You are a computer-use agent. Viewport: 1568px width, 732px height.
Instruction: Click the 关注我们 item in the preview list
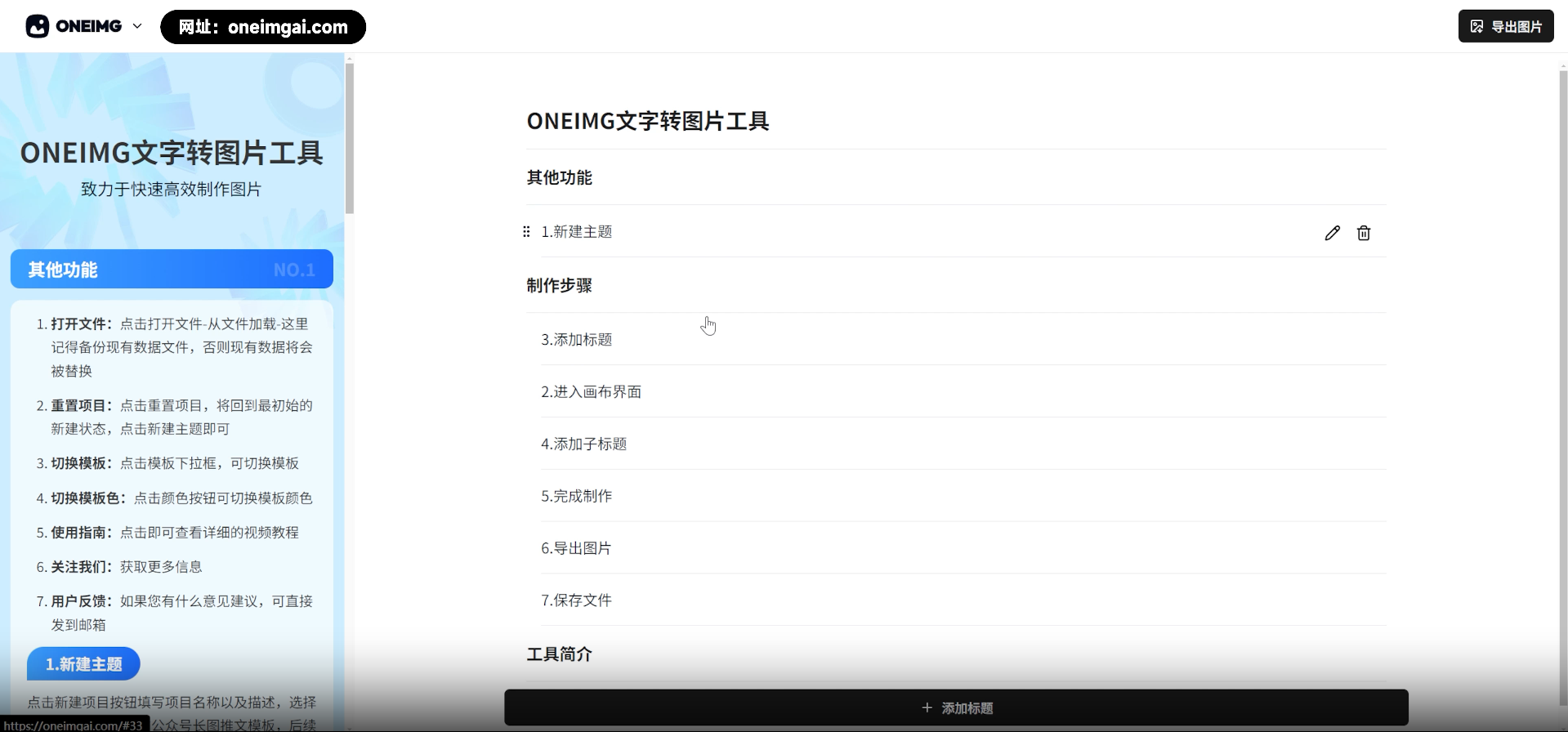click(x=119, y=566)
